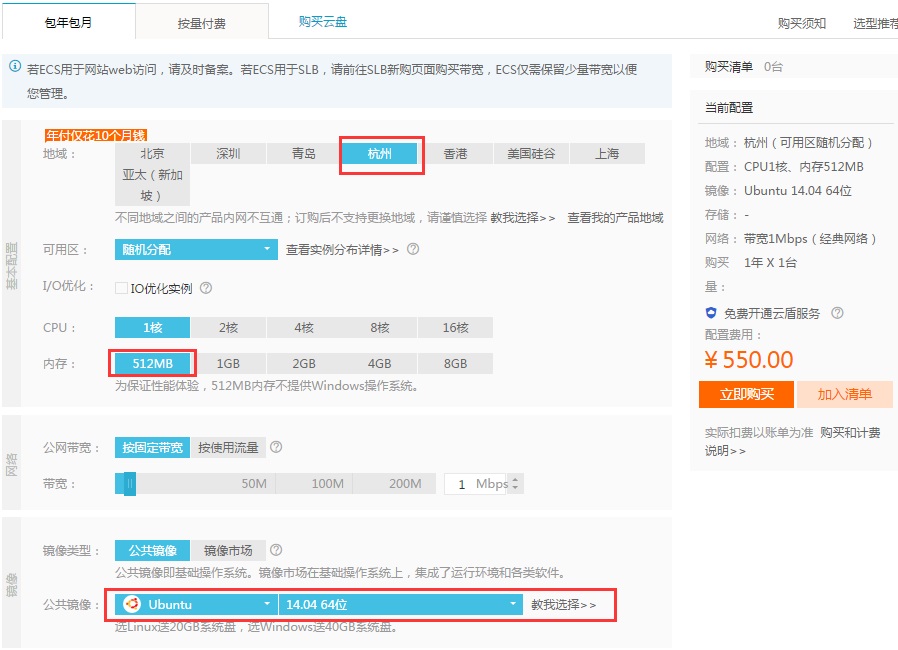Click help icon next to IO优化实例
Image resolution: width=898 pixels, height=650 pixels.
(x=206, y=288)
